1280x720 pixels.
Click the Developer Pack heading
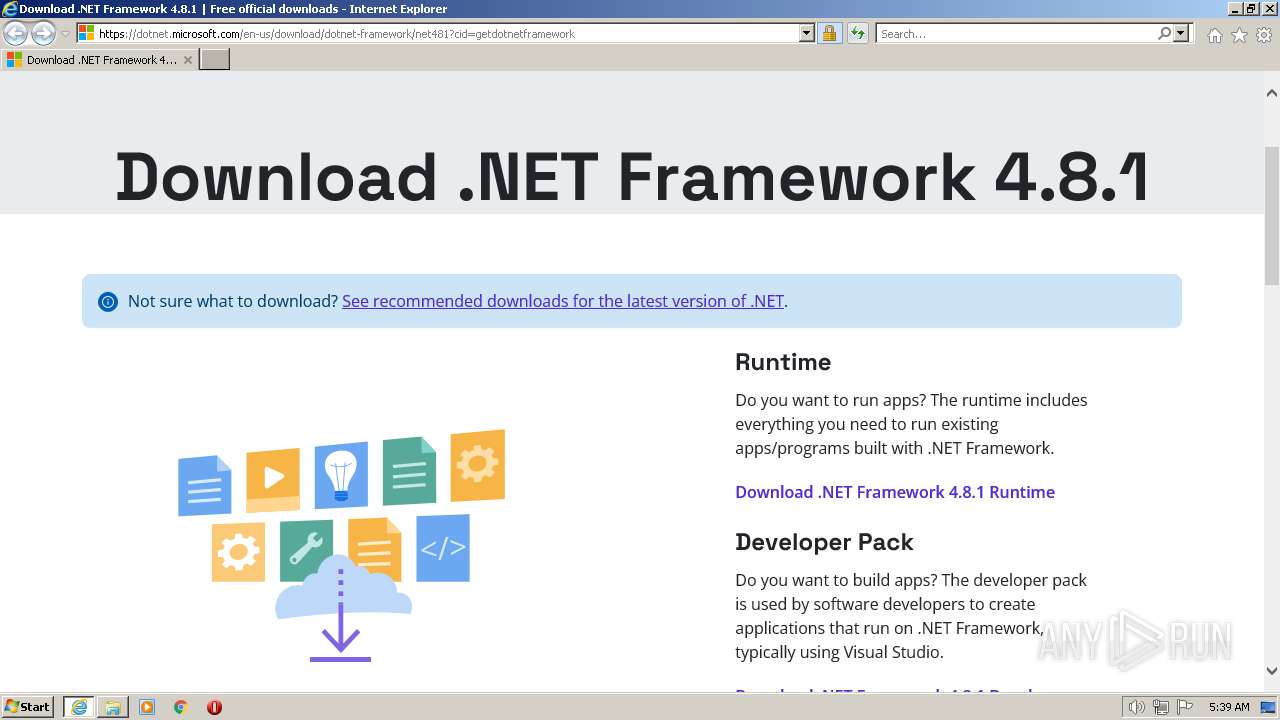click(x=824, y=542)
